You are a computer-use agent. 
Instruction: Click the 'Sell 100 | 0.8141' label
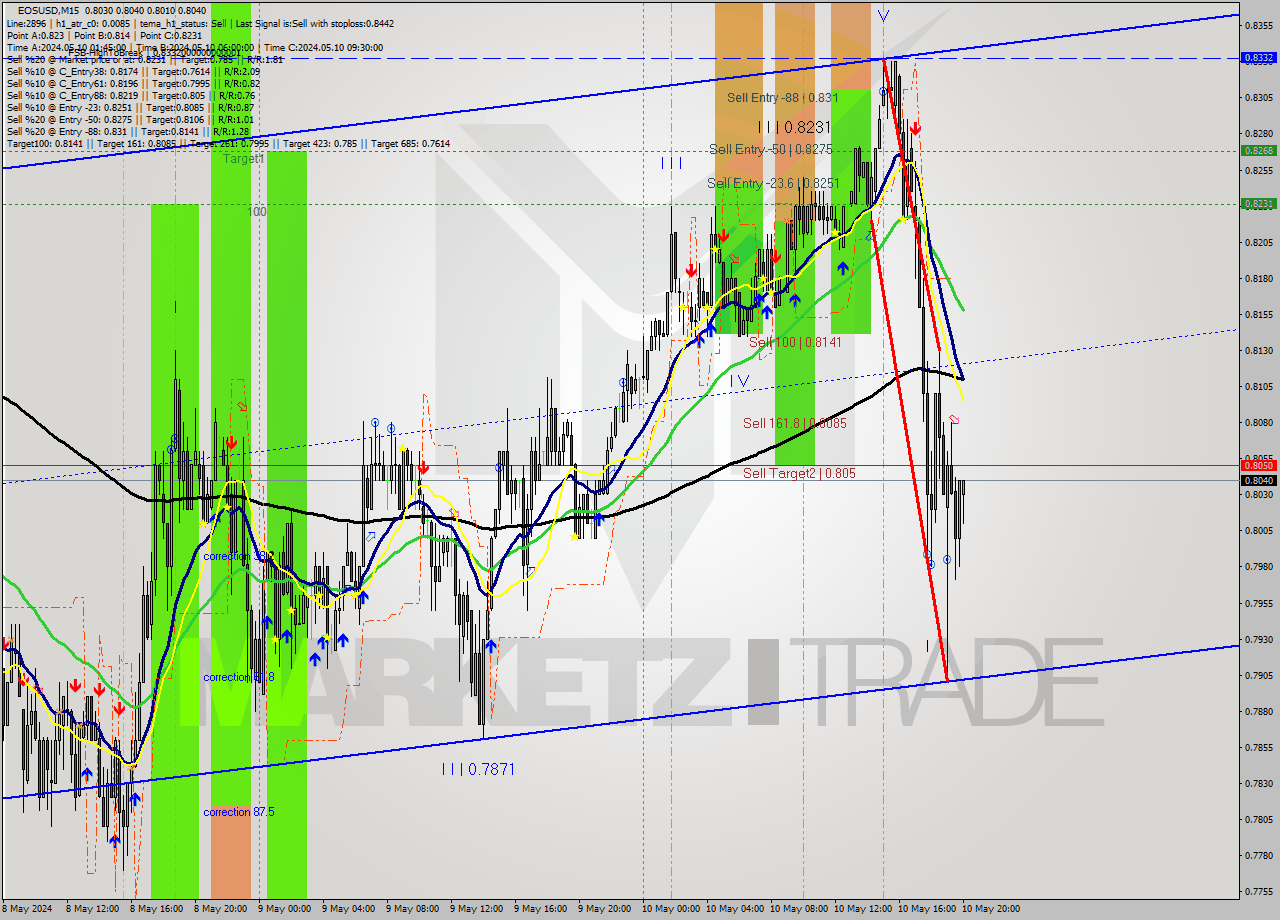pos(795,341)
